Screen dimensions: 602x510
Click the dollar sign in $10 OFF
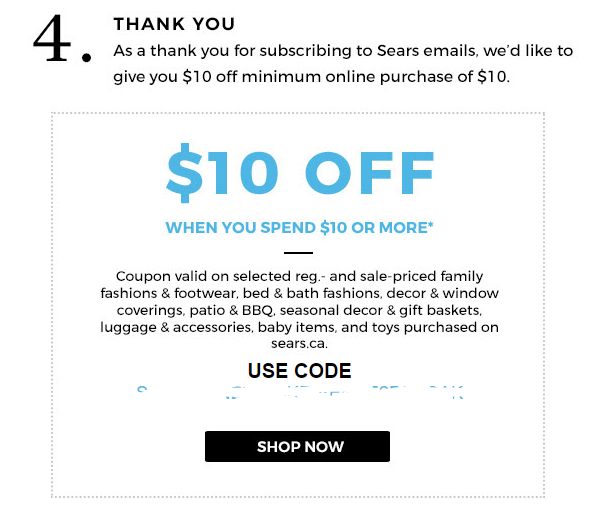pos(185,173)
